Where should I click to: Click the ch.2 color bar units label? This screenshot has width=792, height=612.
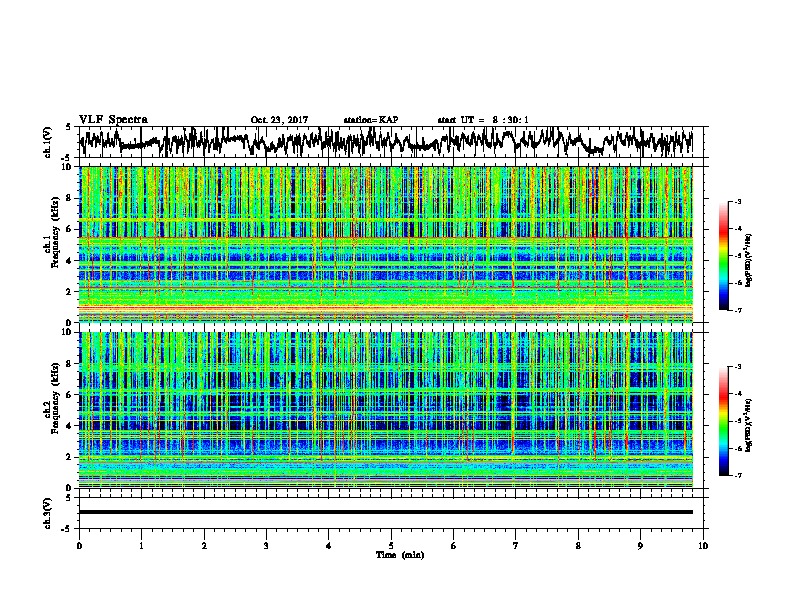pos(749,425)
